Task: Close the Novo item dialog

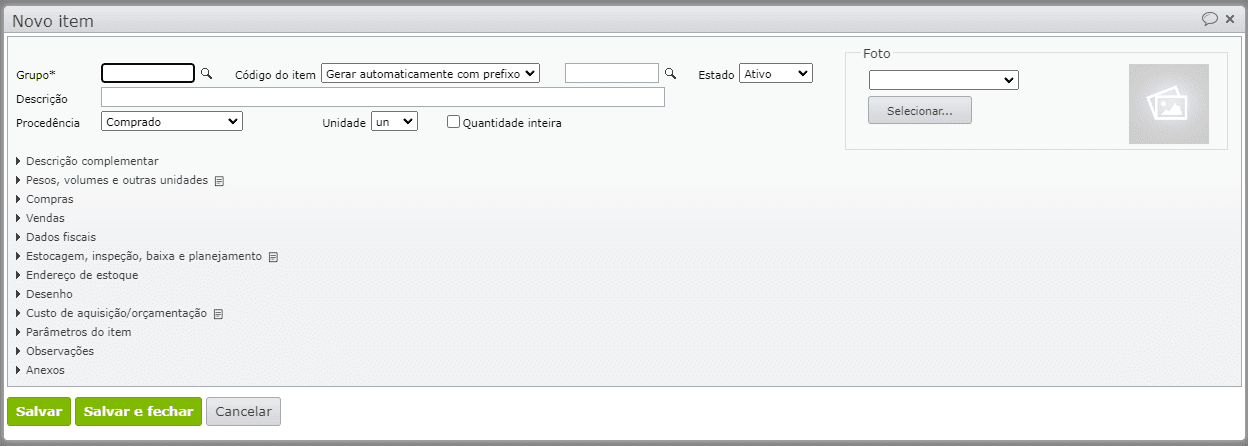Action: click(1230, 18)
